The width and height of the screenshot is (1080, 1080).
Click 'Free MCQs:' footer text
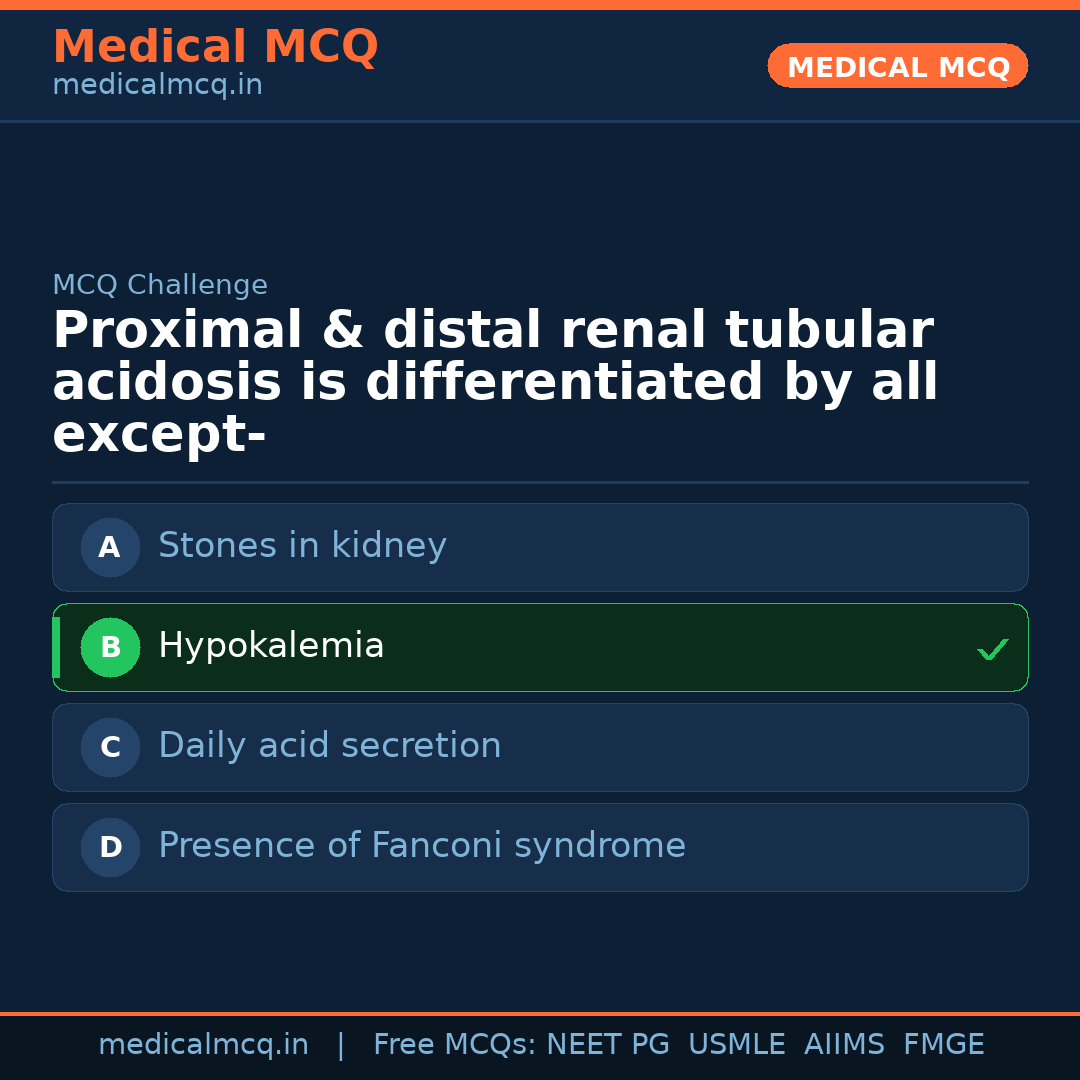coord(455,1045)
